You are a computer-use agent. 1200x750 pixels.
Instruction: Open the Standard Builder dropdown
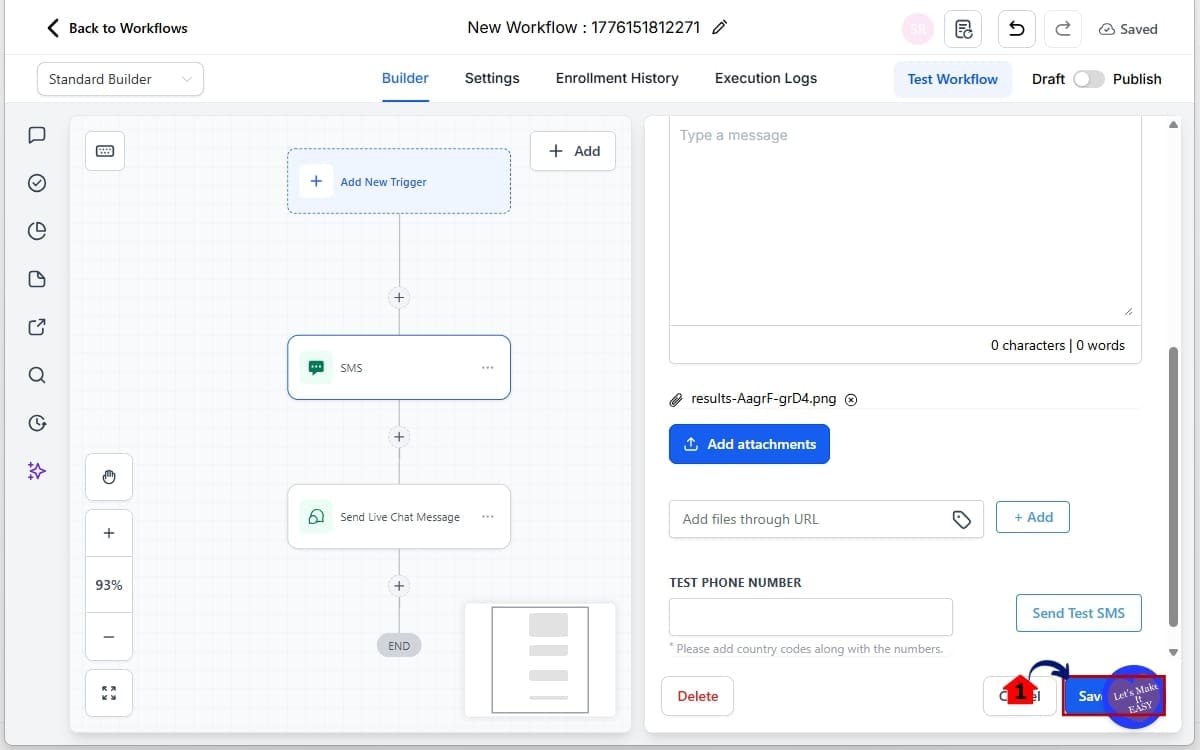[120, 79]
